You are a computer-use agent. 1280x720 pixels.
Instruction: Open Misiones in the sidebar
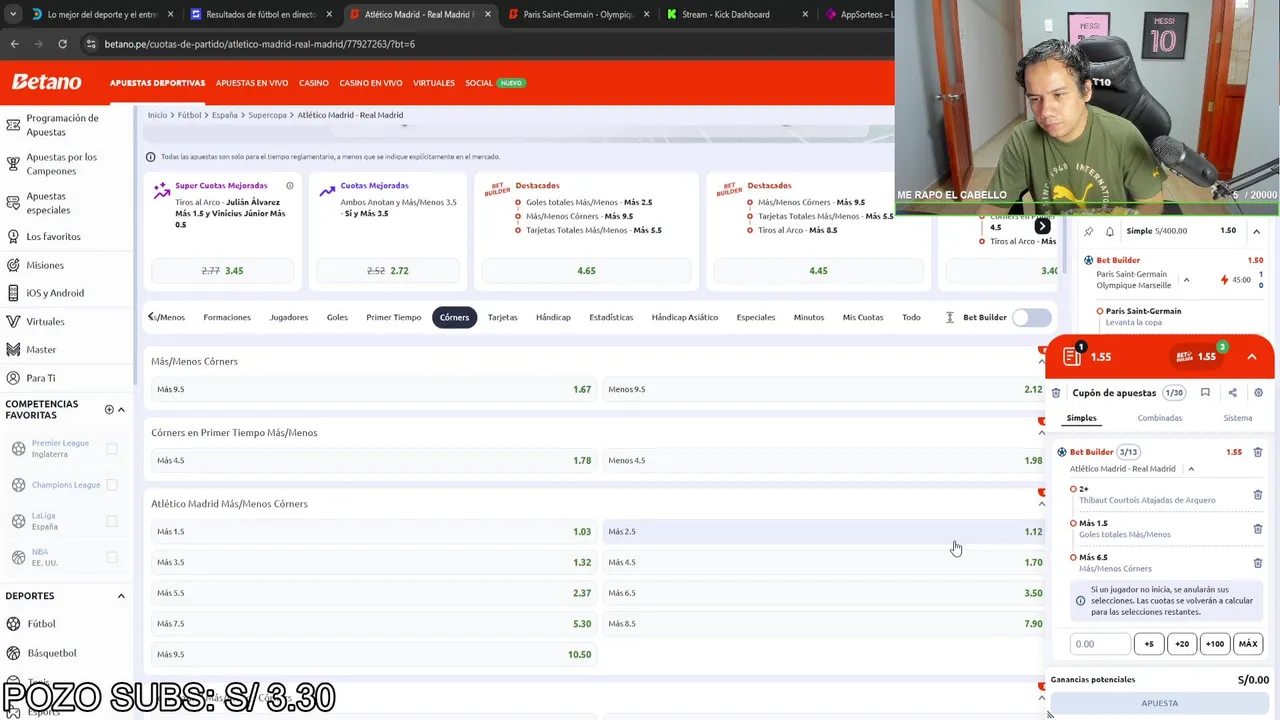[45, 265]
